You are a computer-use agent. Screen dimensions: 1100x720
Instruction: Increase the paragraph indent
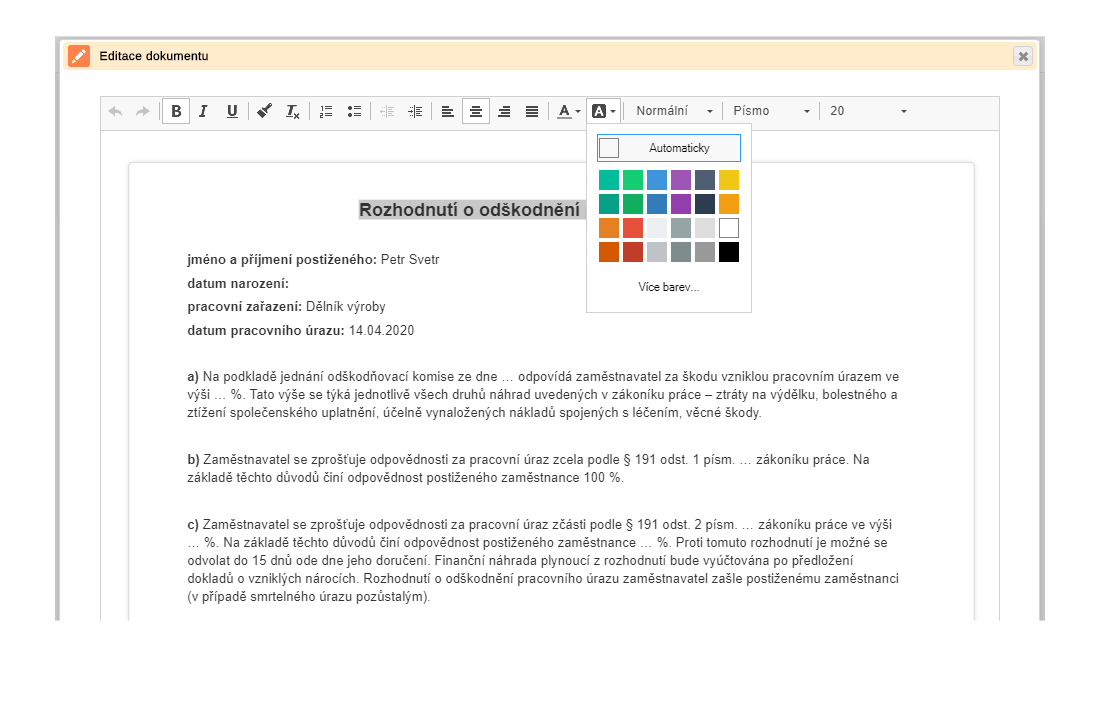click(x=415, y=111)
